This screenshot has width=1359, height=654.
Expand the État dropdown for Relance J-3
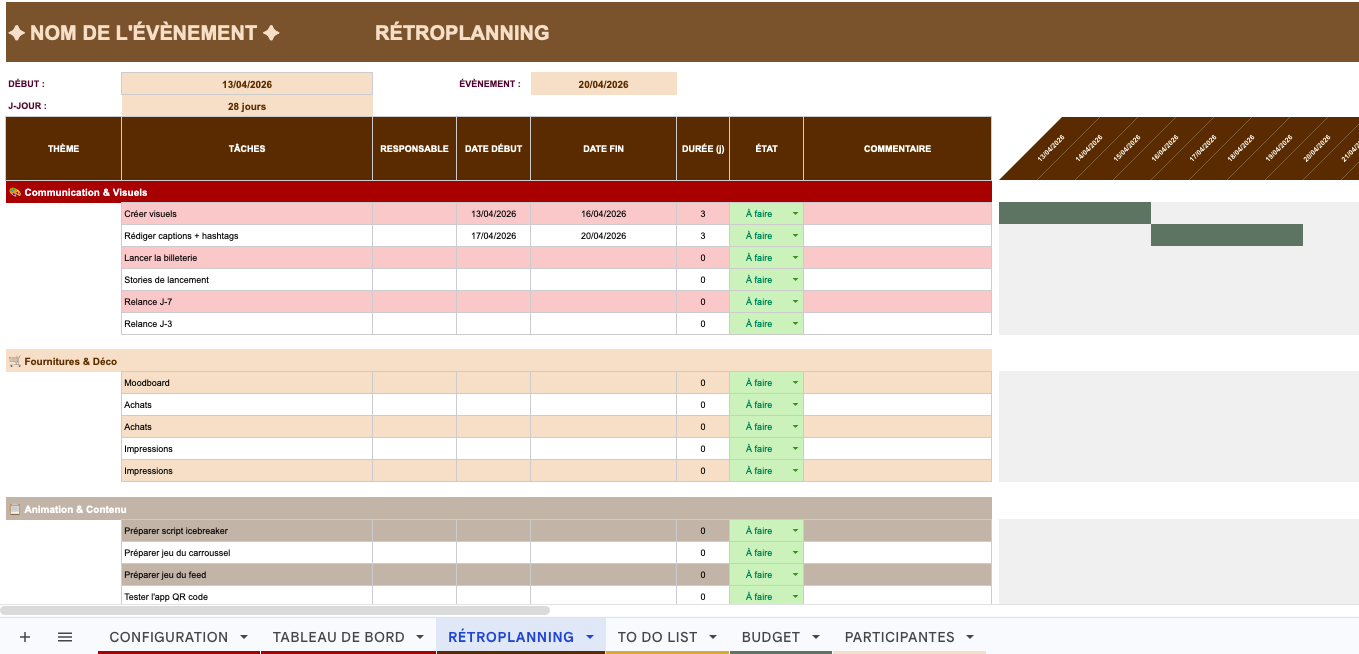pos(796,324)
